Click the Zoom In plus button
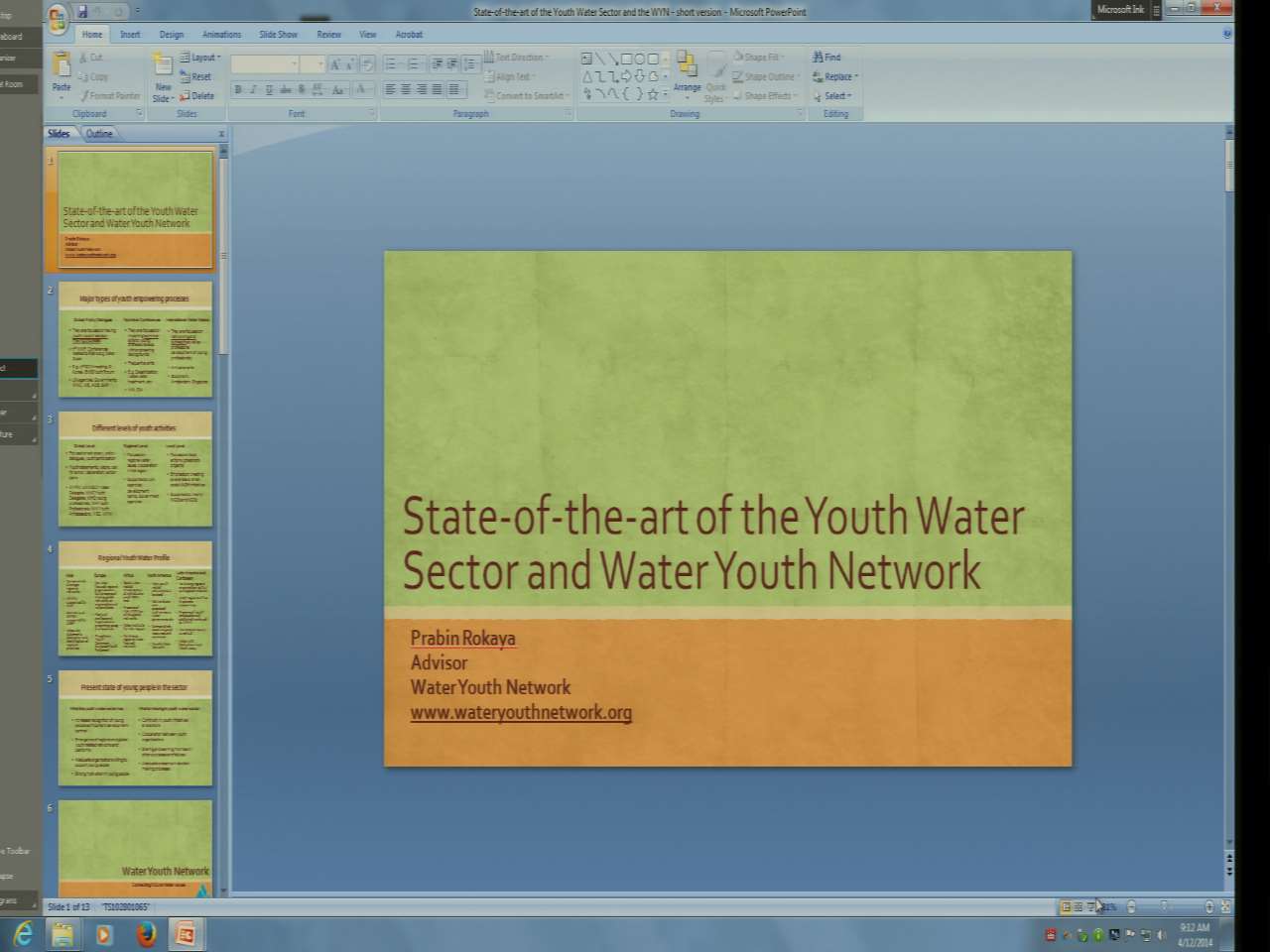The height and width of the screenshot is (952, 1270). coord(1208,906)
